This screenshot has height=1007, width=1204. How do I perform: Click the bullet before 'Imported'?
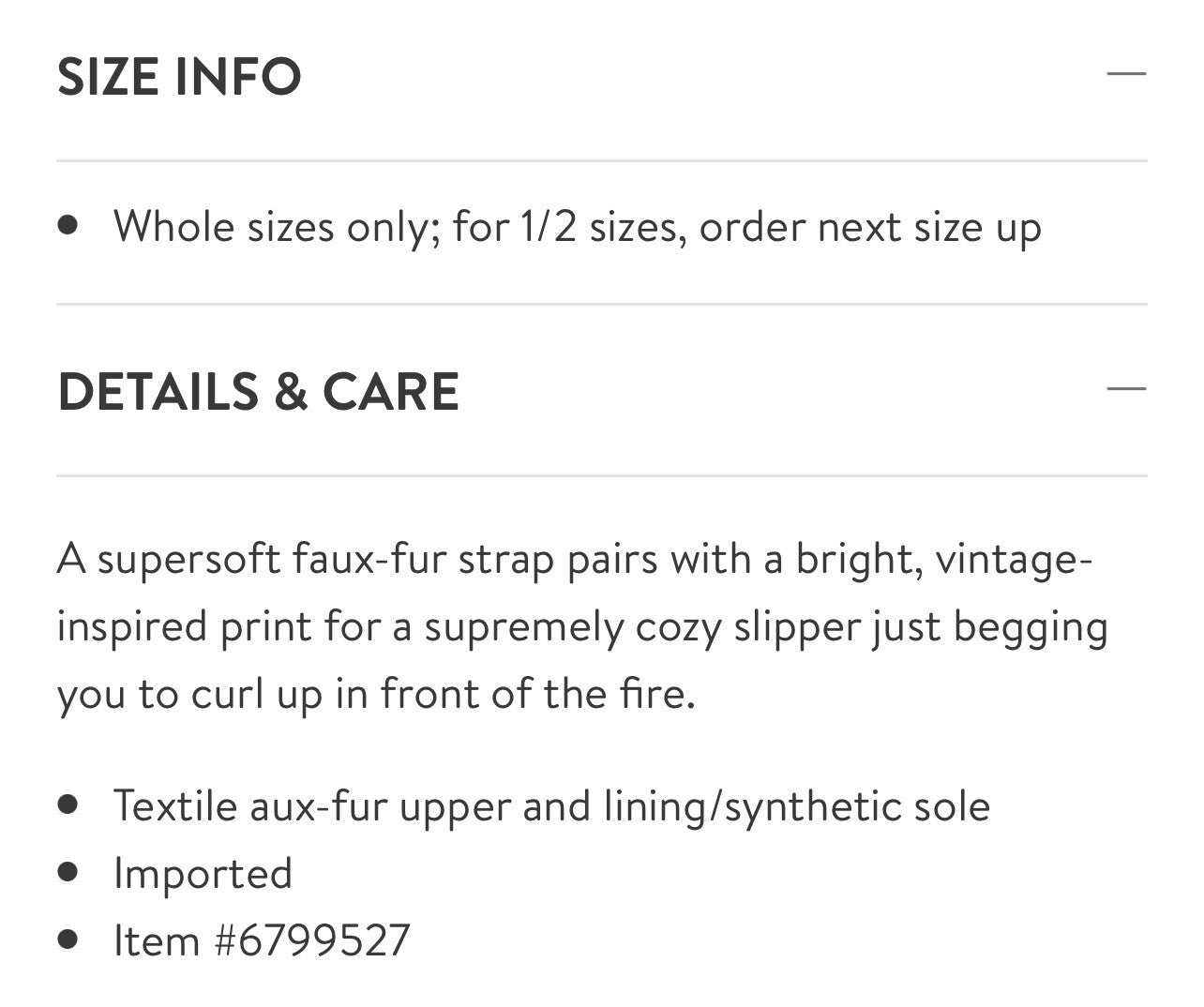tap(67, 872)
